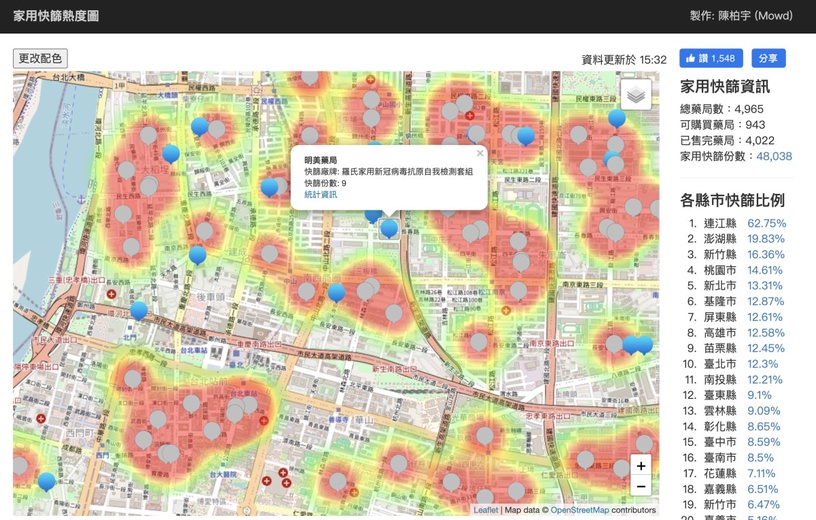This screenshot has width=816, height=520.
Task: Open the OpenStreetMap attribution link
Action: tap(579, 510)
